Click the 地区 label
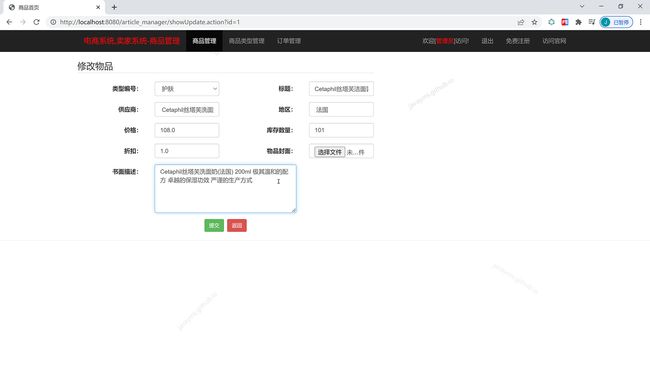The height and width of the screenshot is (366, 650). (286, 109)
